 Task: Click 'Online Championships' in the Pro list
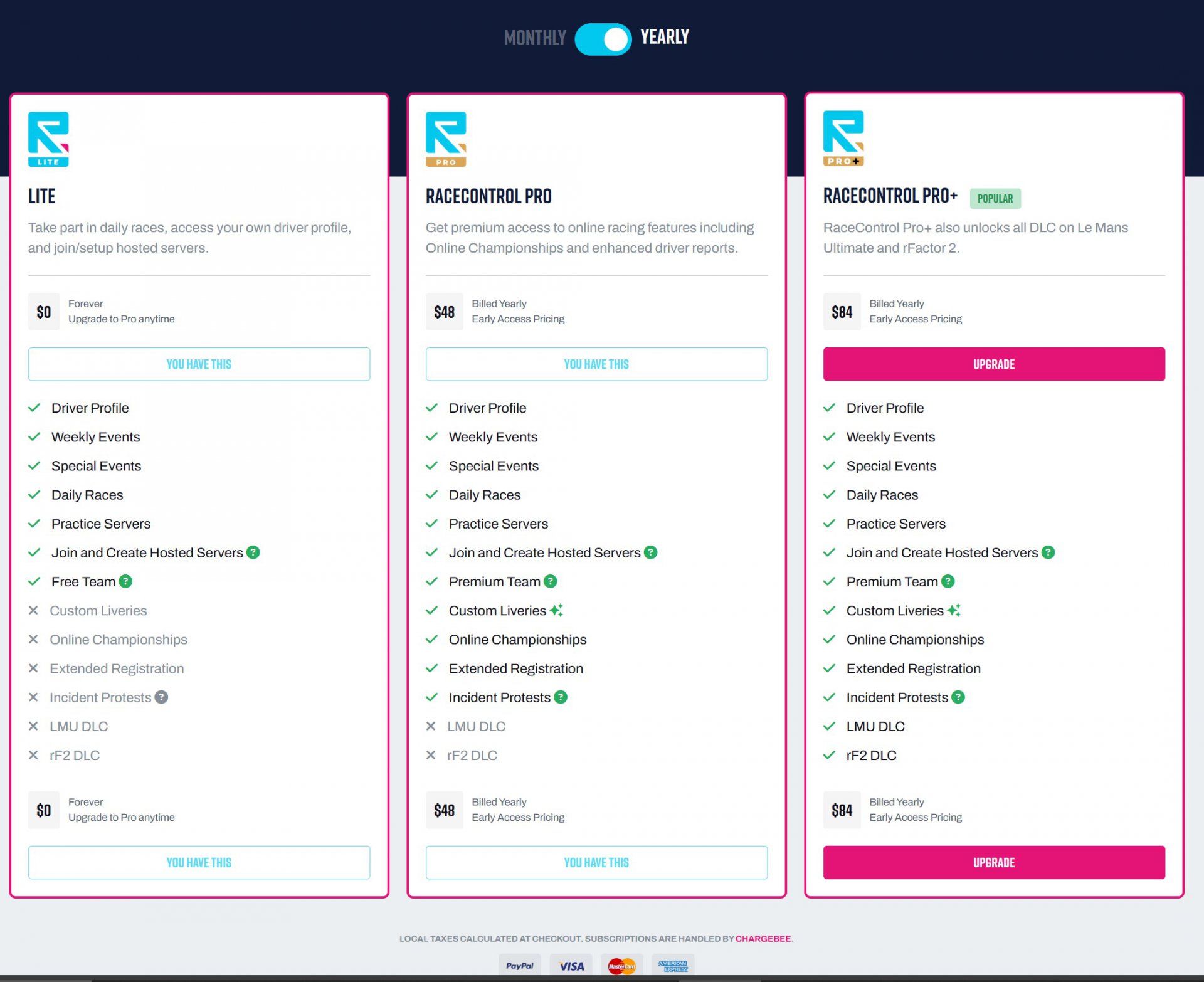pos(518,640)
